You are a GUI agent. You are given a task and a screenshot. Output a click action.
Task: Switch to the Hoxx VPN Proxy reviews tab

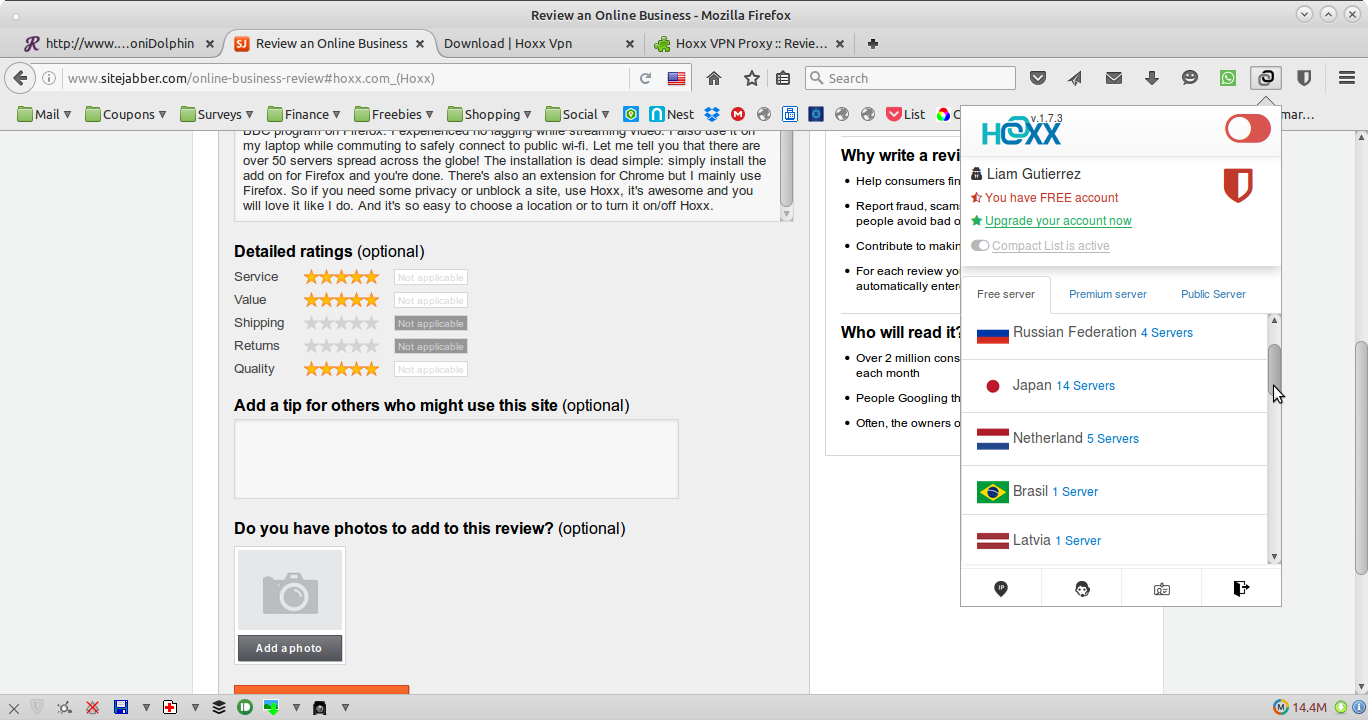[x=750, y=44]
